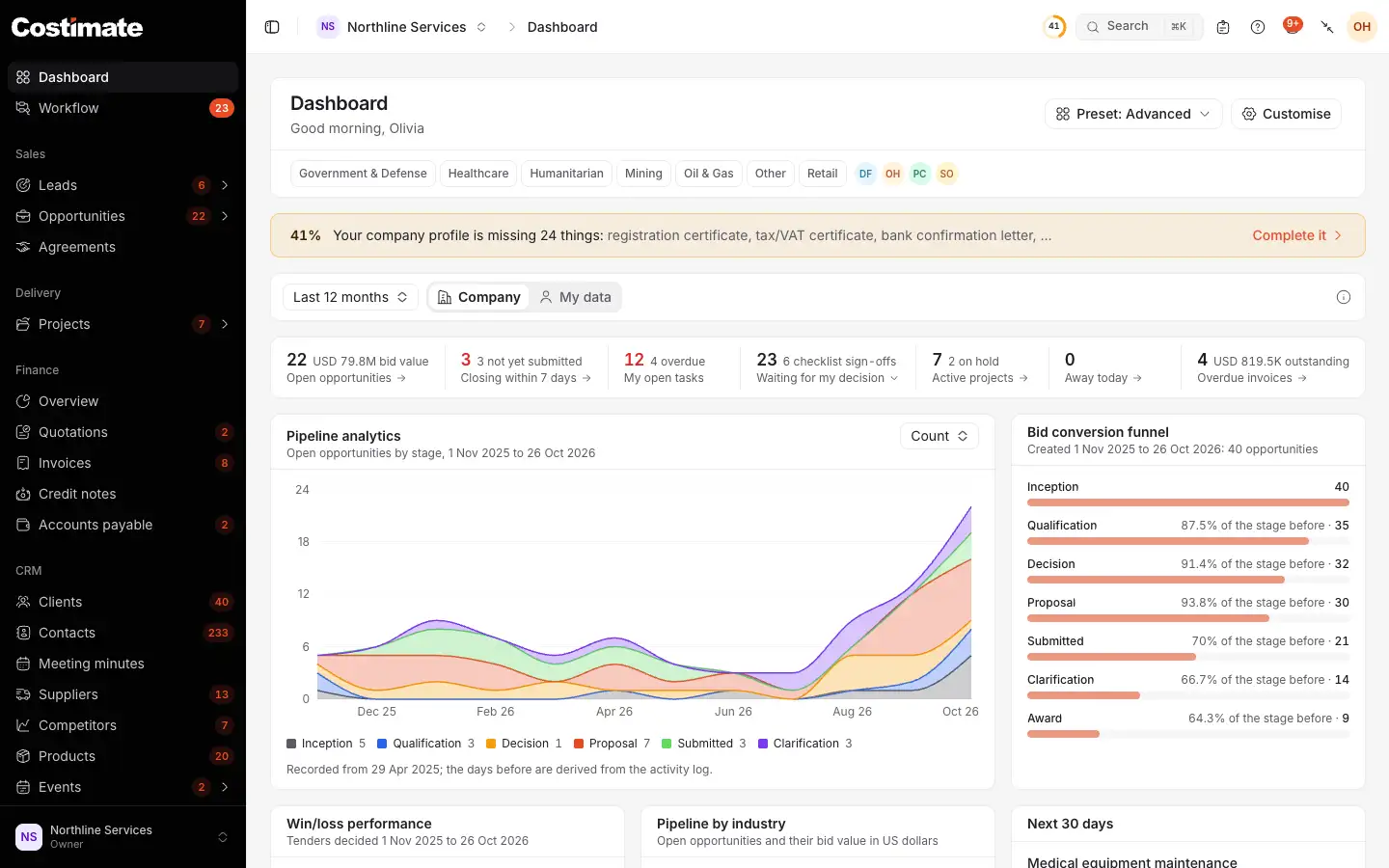Screen dimensions: 1389x868
Task: Expand the Leads submenu chevron
Action: [225, 185]
